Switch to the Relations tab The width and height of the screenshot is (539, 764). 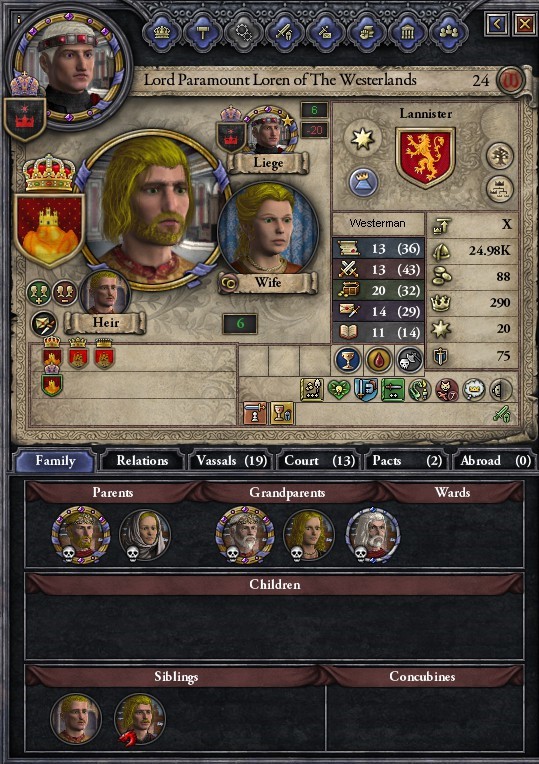coord(142,461)
